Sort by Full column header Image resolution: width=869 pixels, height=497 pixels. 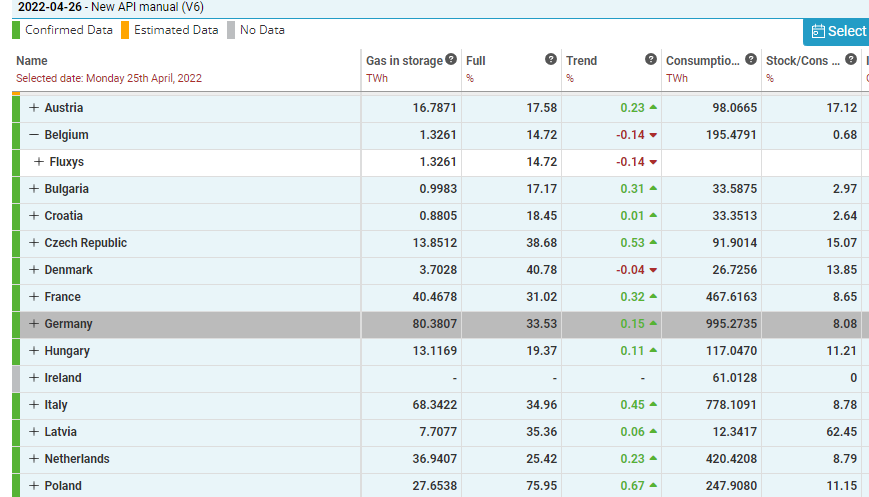pyautogui.click(x=476, y=61)
